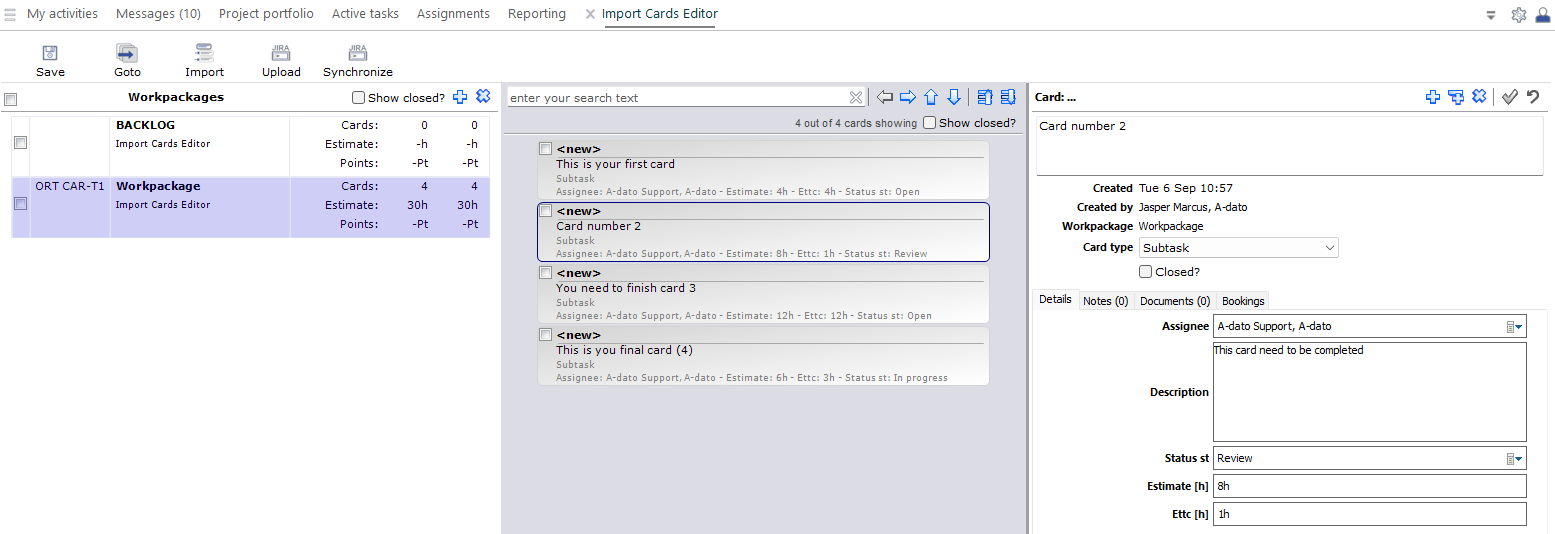Tick checkbox on 'You need to finish card 3'
1555x534 pixels.
(x=545, y=273)
